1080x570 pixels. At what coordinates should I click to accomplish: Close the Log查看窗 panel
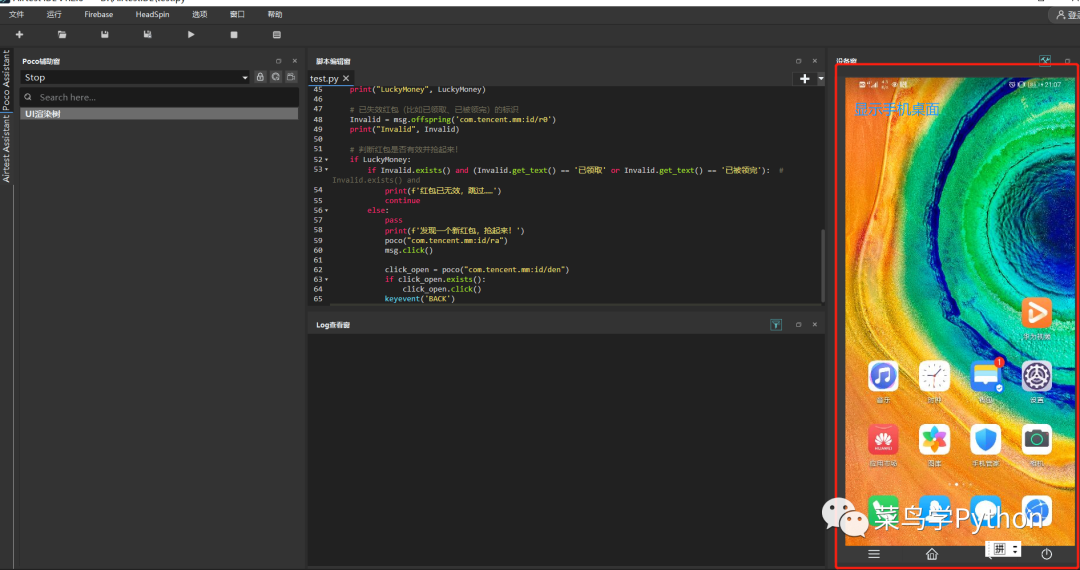[x=815, y=325]
